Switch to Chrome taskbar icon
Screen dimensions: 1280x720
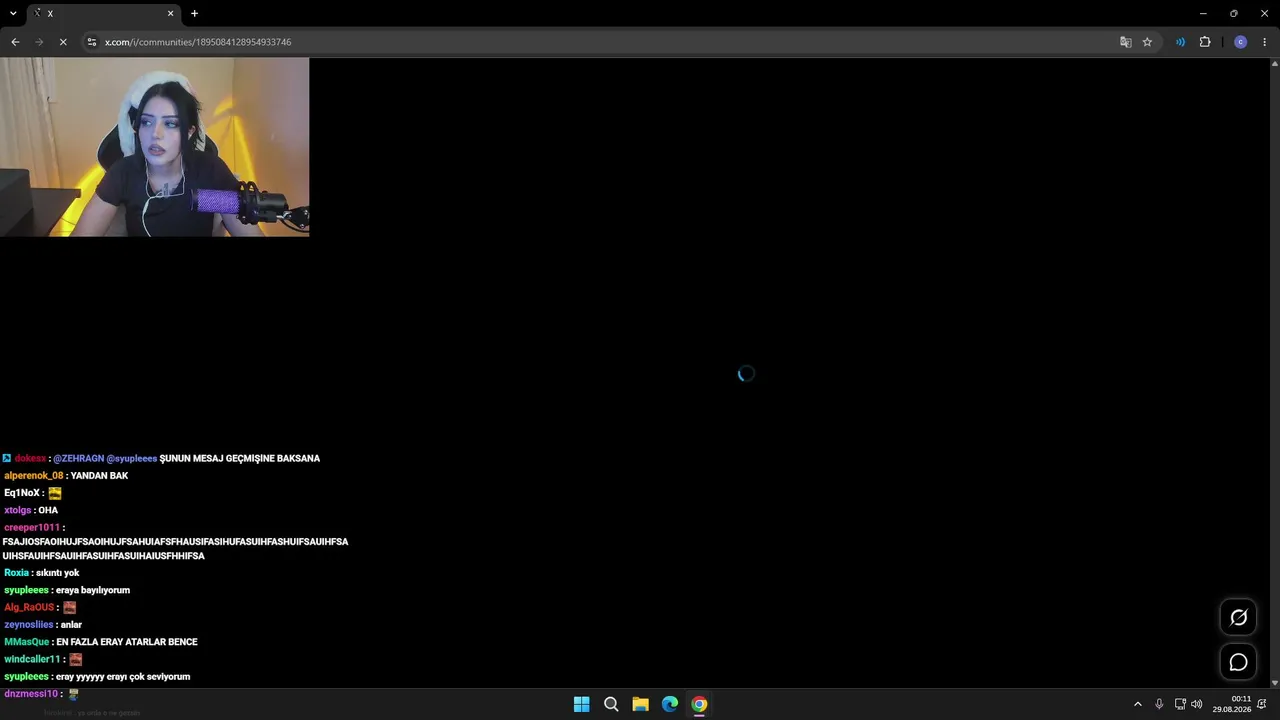(x=699, y=704)
